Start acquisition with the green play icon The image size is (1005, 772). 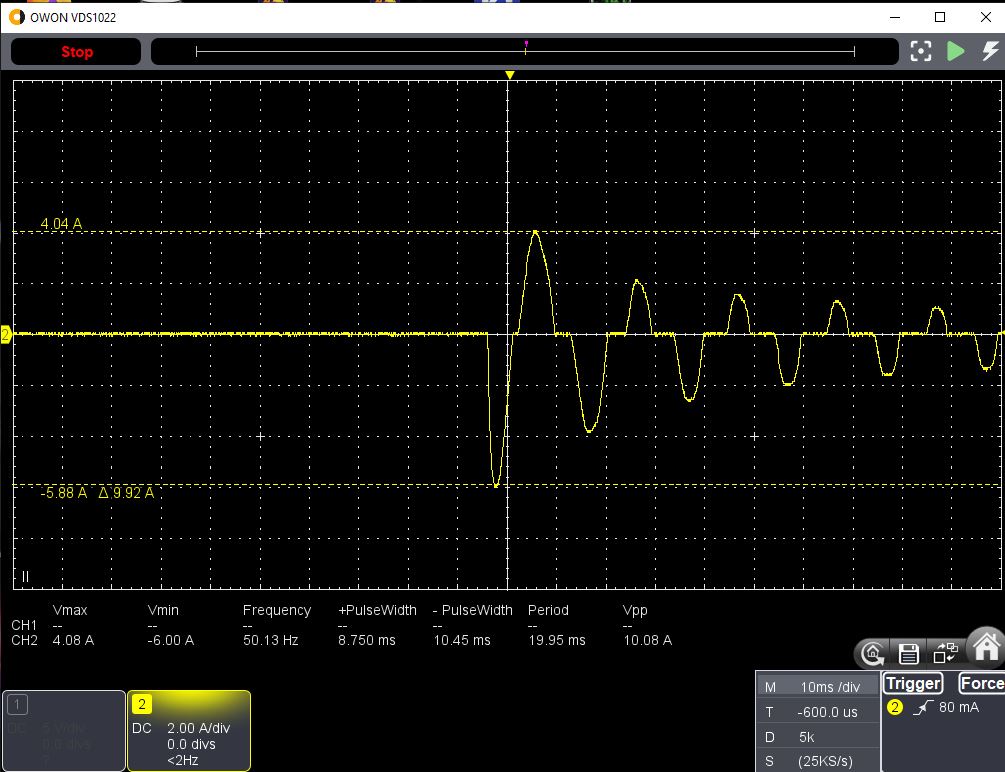(956, 51)
